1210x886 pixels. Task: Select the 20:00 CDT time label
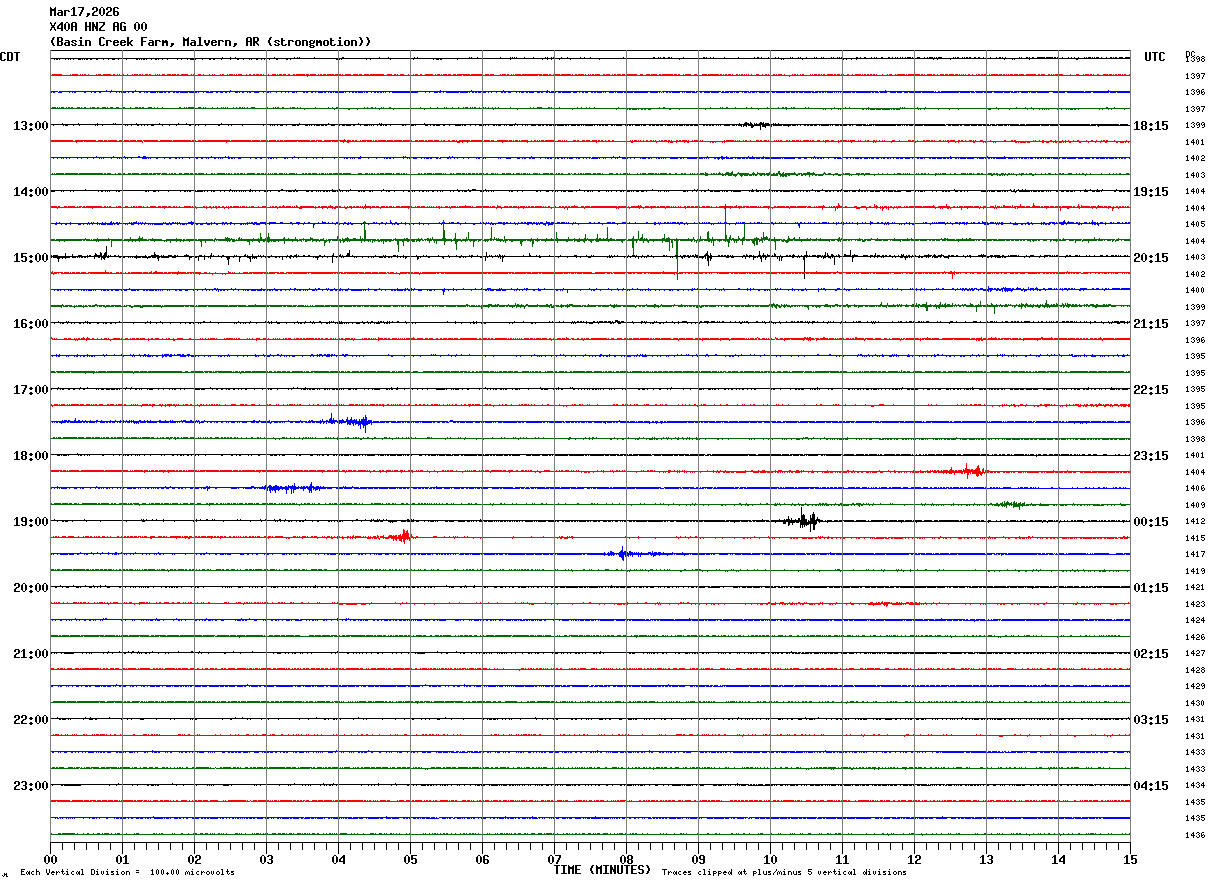30,587
